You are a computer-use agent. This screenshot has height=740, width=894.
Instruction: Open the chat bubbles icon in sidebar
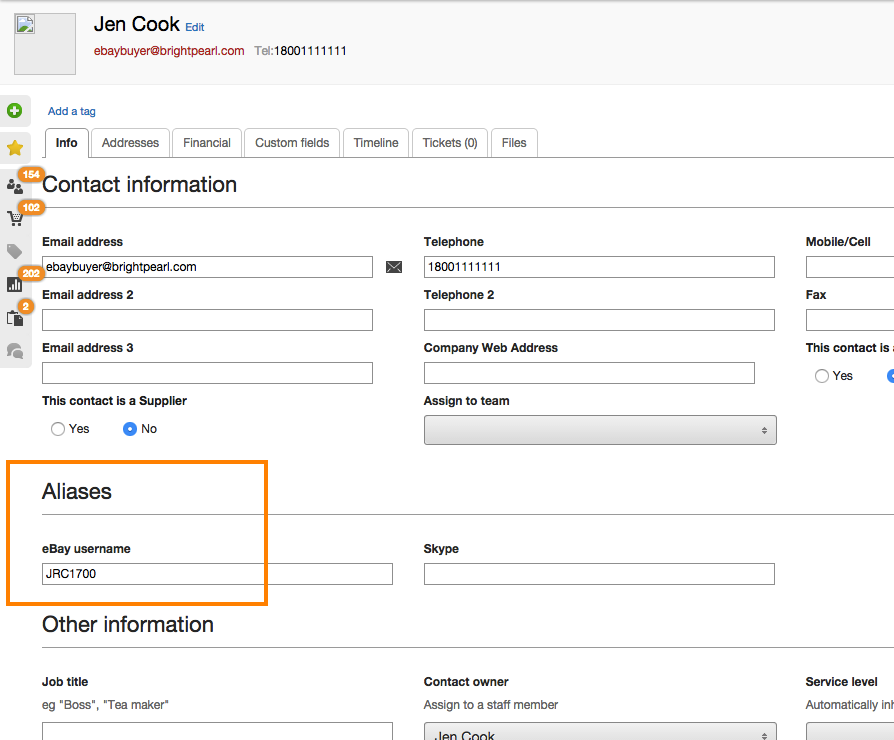coord(15,350)
